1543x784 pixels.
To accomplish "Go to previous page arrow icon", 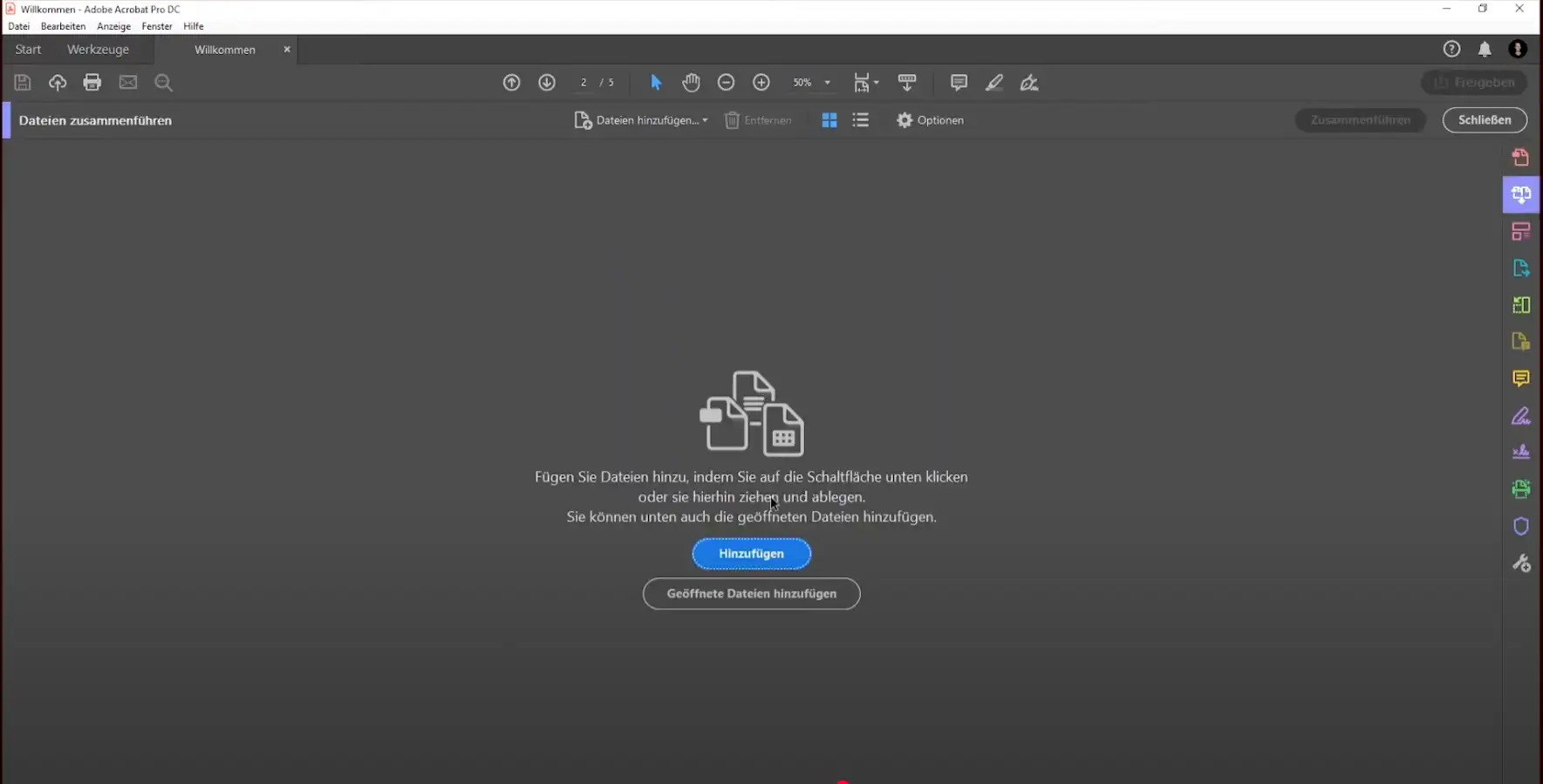I will click(x=512, y=83).
